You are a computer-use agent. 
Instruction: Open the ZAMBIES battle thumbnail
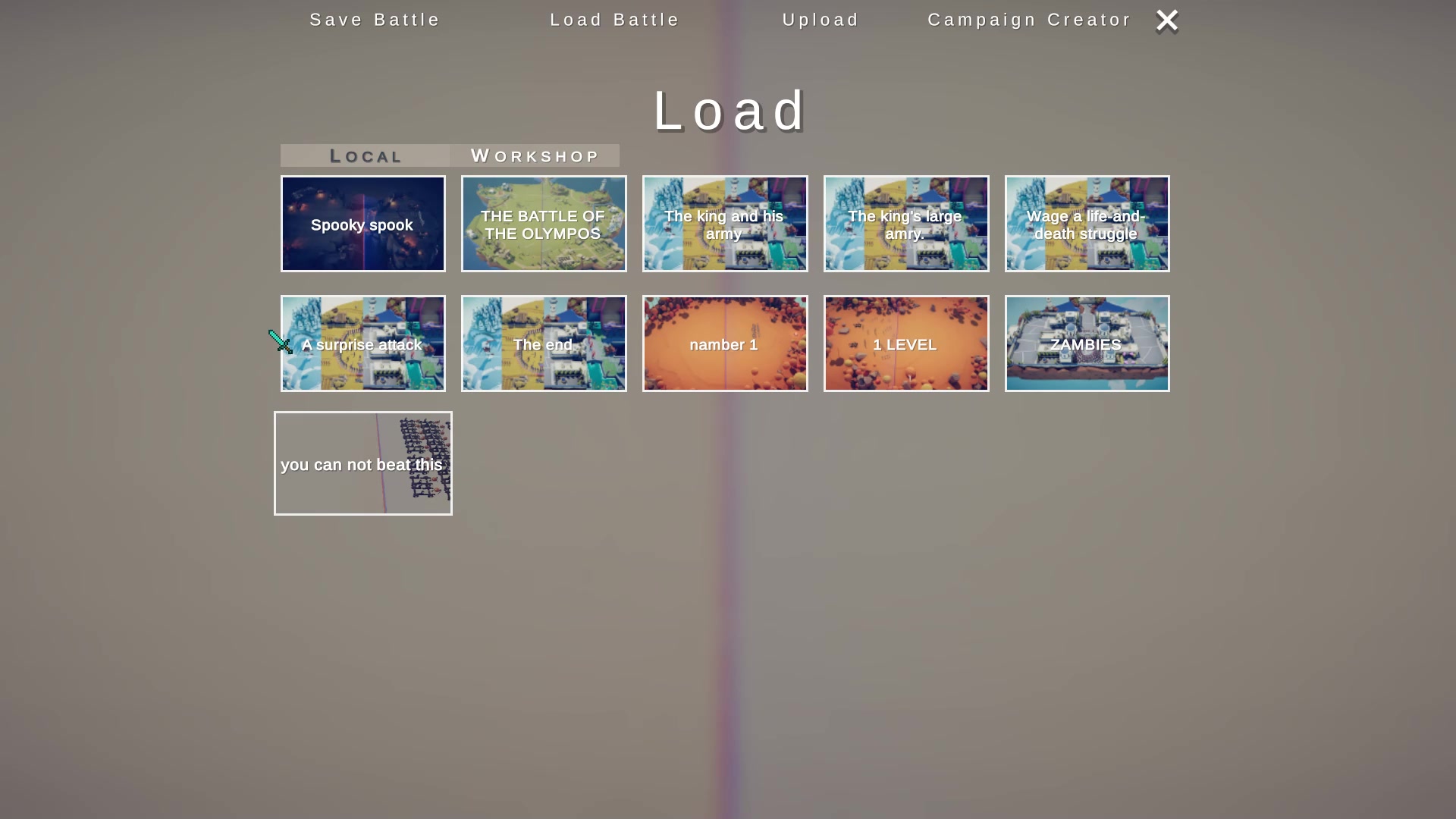point(1086,344)
